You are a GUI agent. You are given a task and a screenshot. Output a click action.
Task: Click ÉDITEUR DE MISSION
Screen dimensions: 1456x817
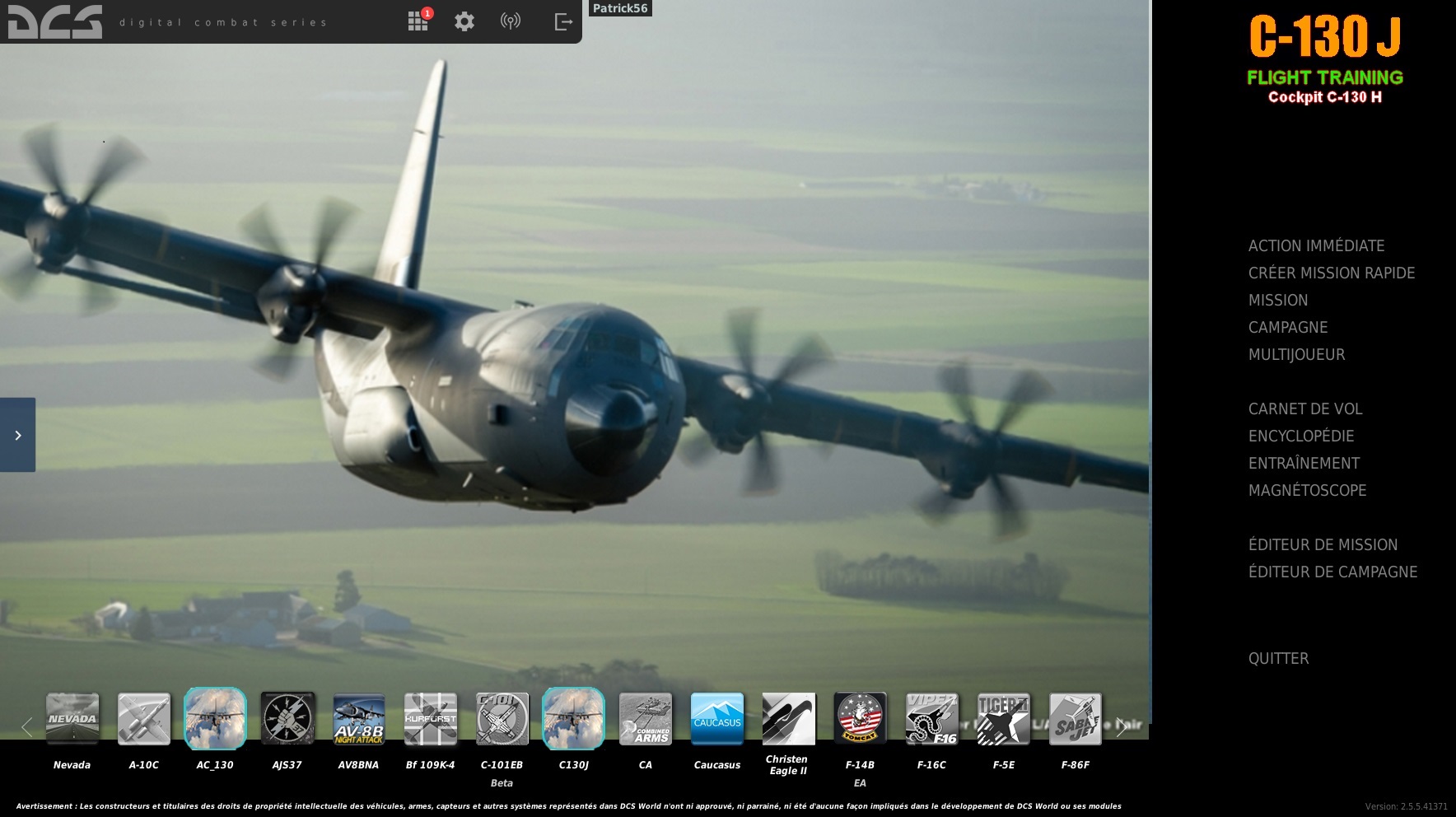click(1323, 545)
